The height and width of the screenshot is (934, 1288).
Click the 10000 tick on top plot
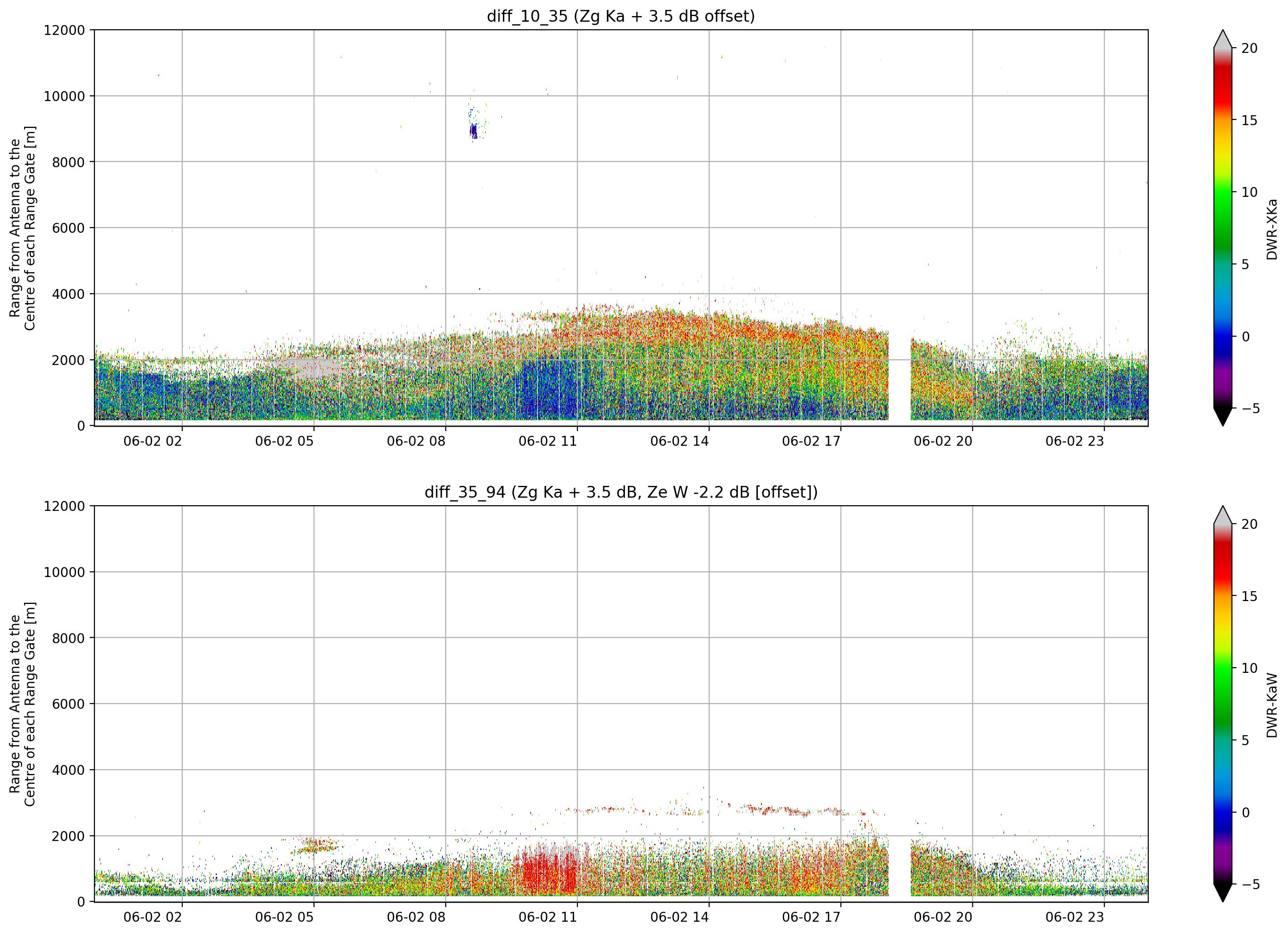64,96
